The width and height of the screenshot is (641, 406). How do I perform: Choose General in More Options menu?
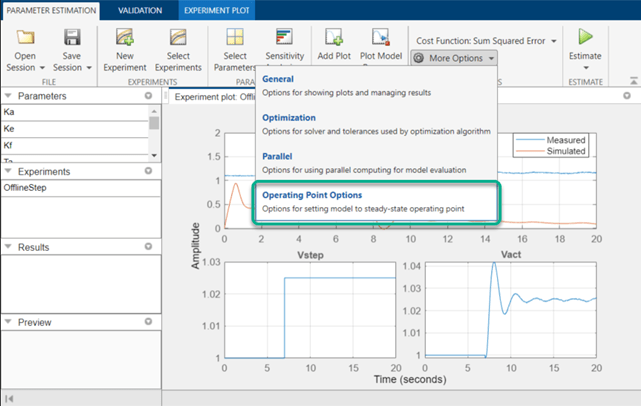click(376, 85)
